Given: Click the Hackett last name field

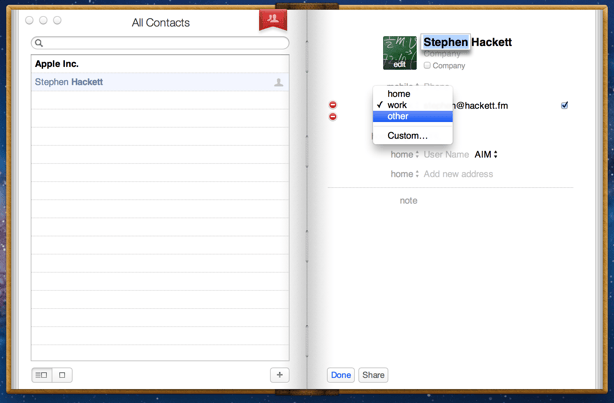Looking at the screenshot, I should click(x=492, y=42).
